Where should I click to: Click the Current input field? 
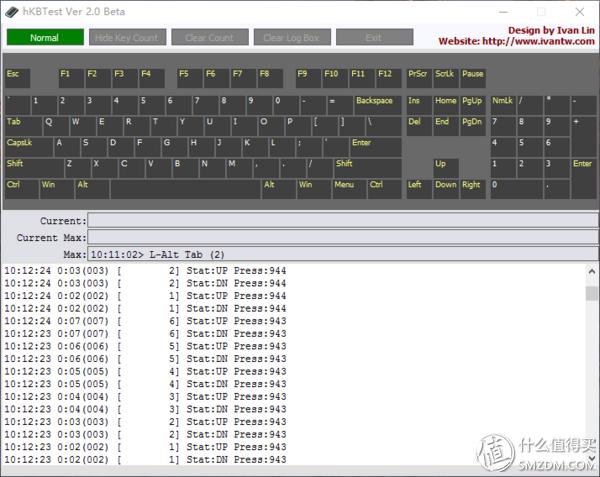(342, 221)
